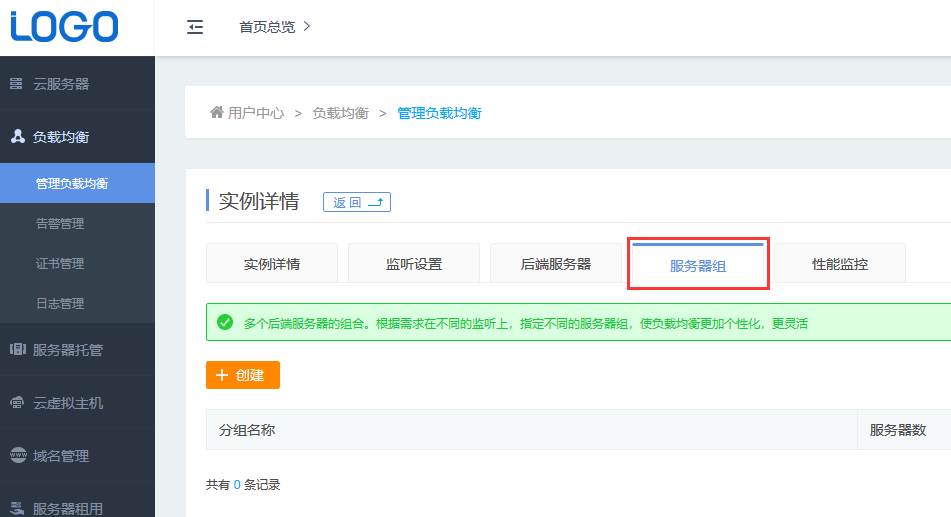Click the orange 创建 button
951x517 pixels.
point(243,375)
